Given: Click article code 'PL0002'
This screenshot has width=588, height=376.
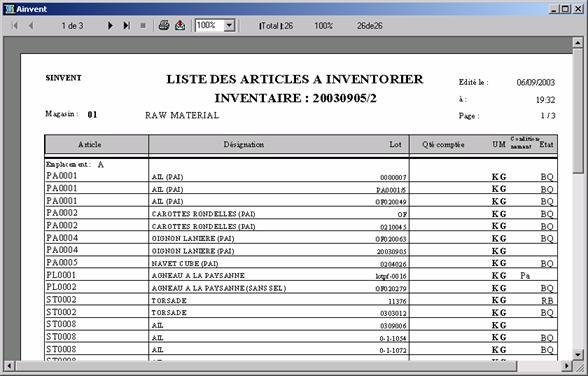Looking at the screenshot, I should pos(62,287).
